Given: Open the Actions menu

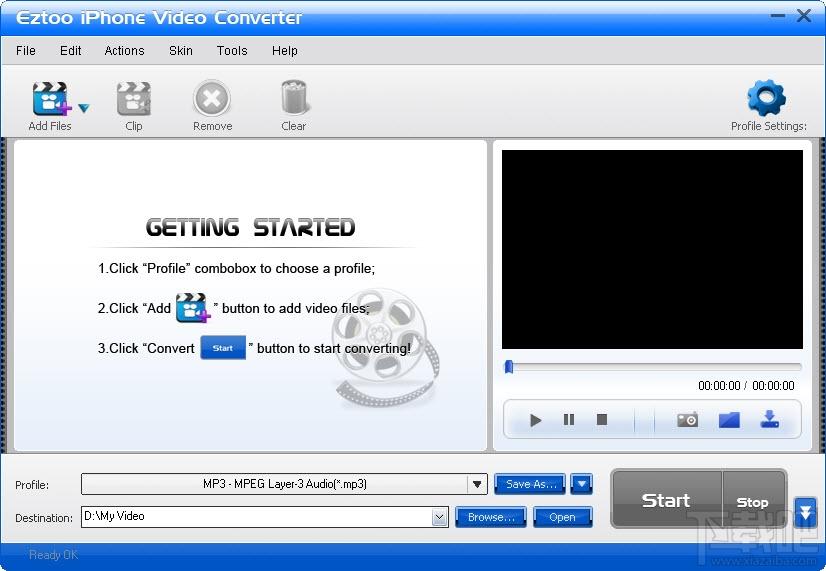Looking at the screenshot, I should pos(124,51).
